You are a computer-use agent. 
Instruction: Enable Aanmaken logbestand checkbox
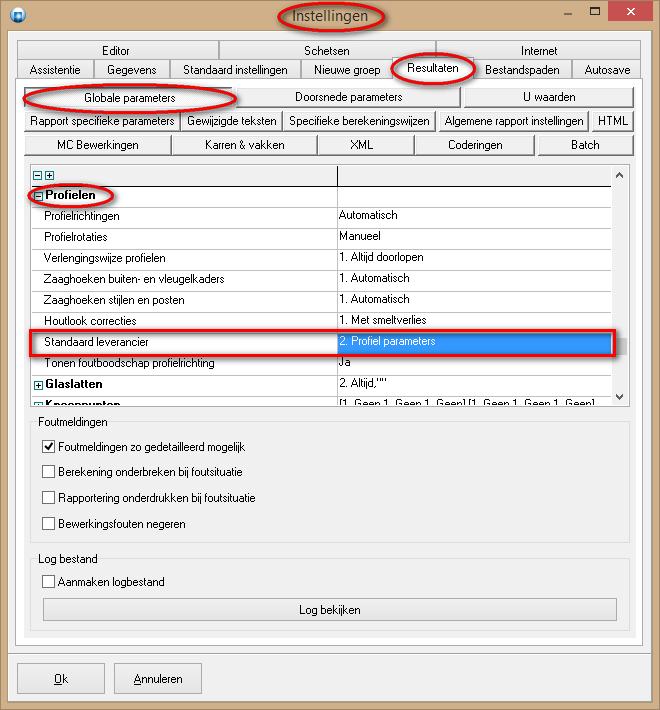click(x=48, y=581)
